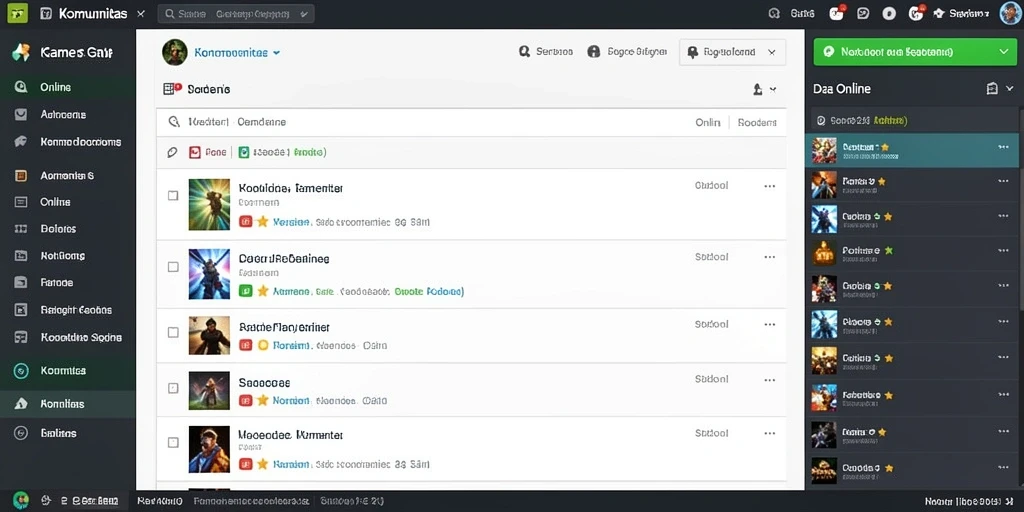Select the Boloies sidebar icon
1024x512 pixels.
coord(21,229)
